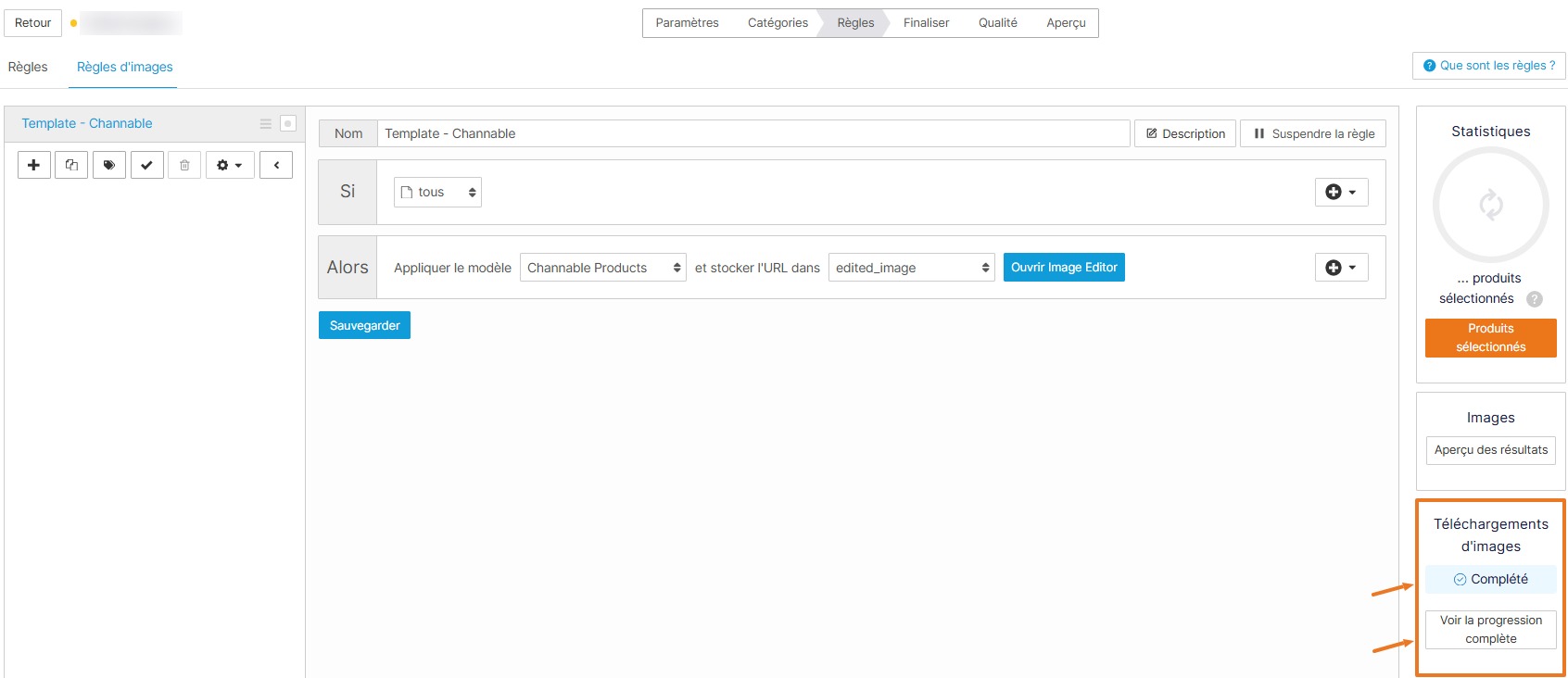Open the Finaliser step
The width and height of the screenshot is (1568, 678).
pyautogui.click(x=926, y=23)
